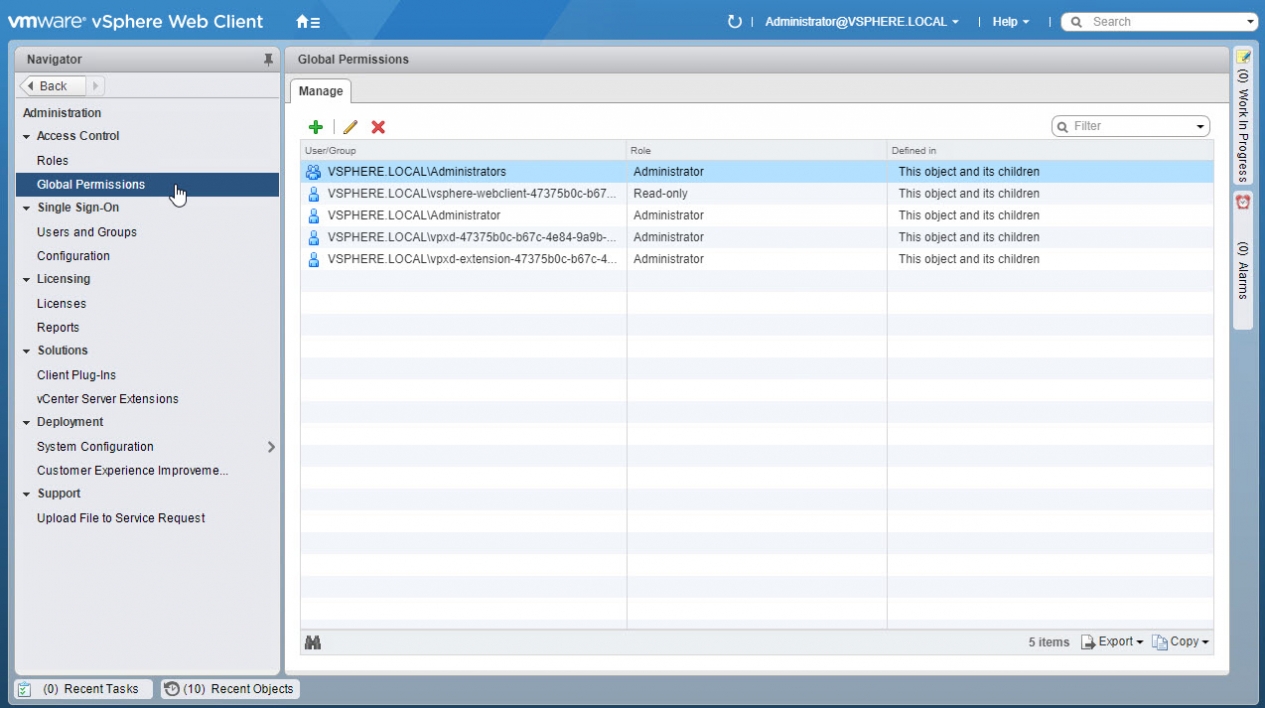This screenshot has width=1265, height=708.
Task: Click the pencil Edit permission icon
Action: (350, 127)
